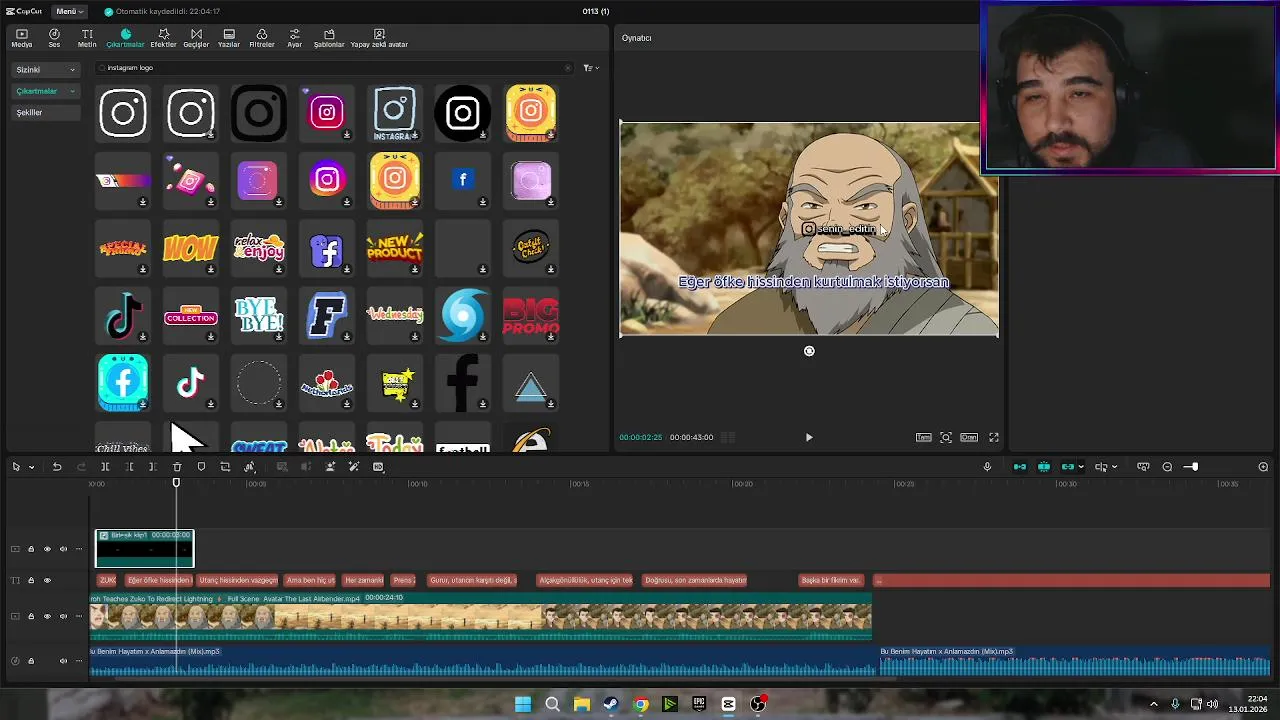Split clip at playhead

tap(105, 467)
